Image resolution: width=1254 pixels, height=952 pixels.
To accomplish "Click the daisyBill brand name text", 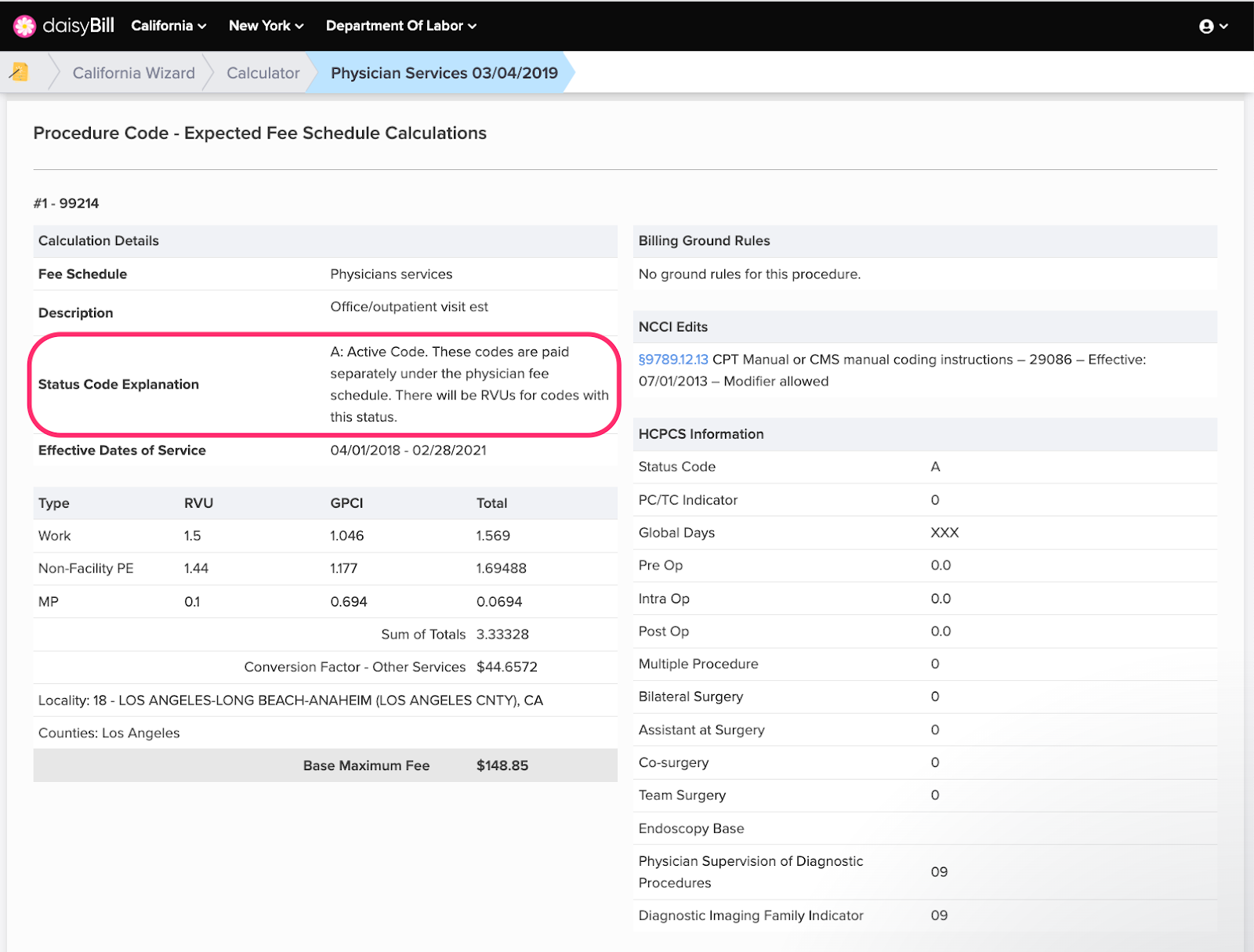I will point(78,26).
